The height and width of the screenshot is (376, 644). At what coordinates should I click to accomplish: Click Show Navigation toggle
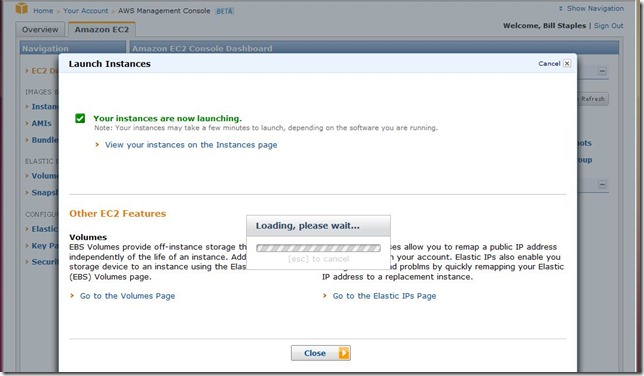pos(591,8)
